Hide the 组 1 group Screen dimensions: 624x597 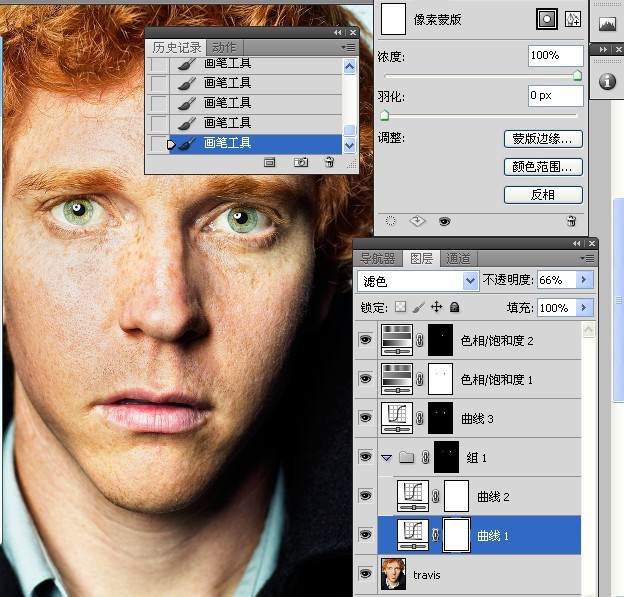click(x=366, y=457)
